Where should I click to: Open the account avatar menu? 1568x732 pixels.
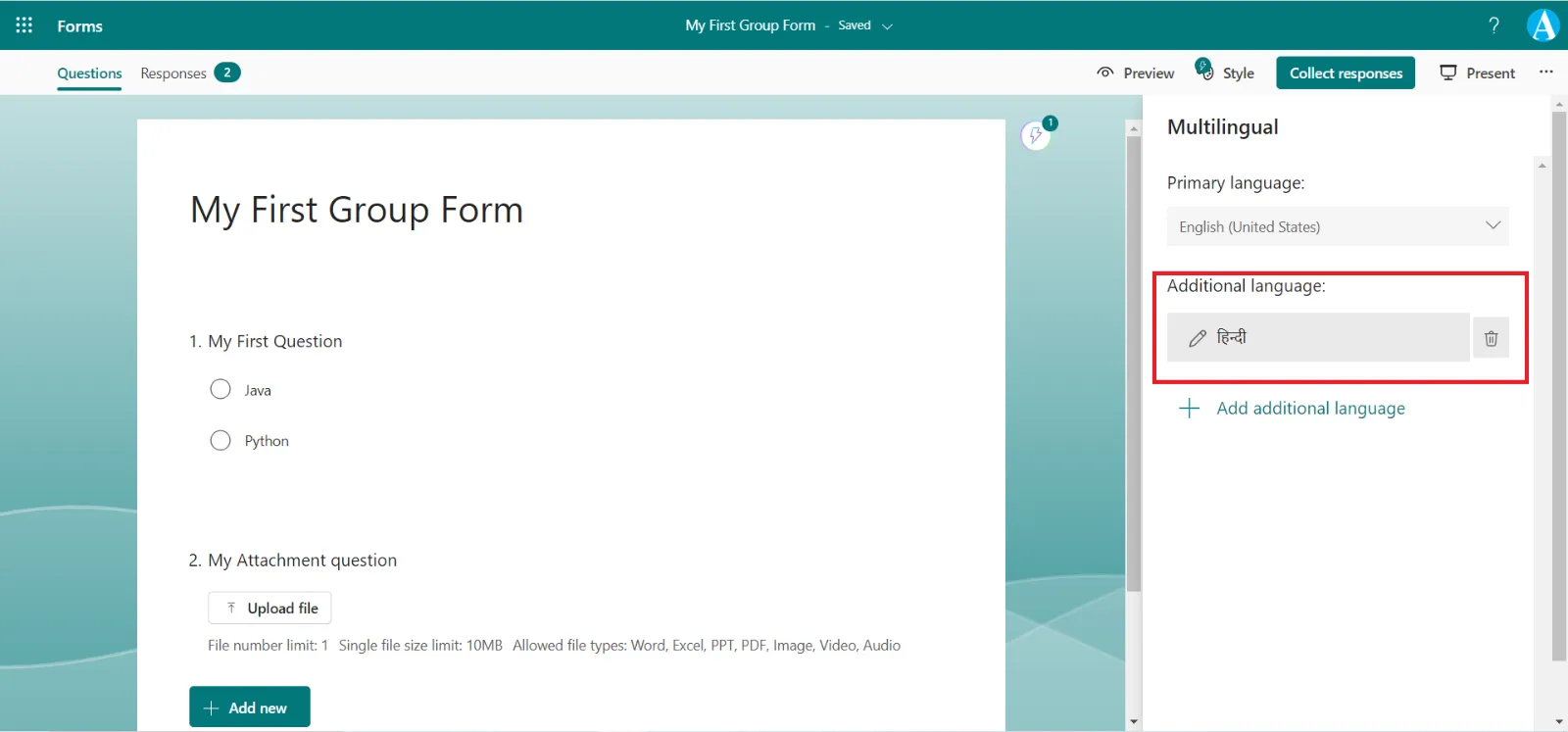tap(1543, 25)
